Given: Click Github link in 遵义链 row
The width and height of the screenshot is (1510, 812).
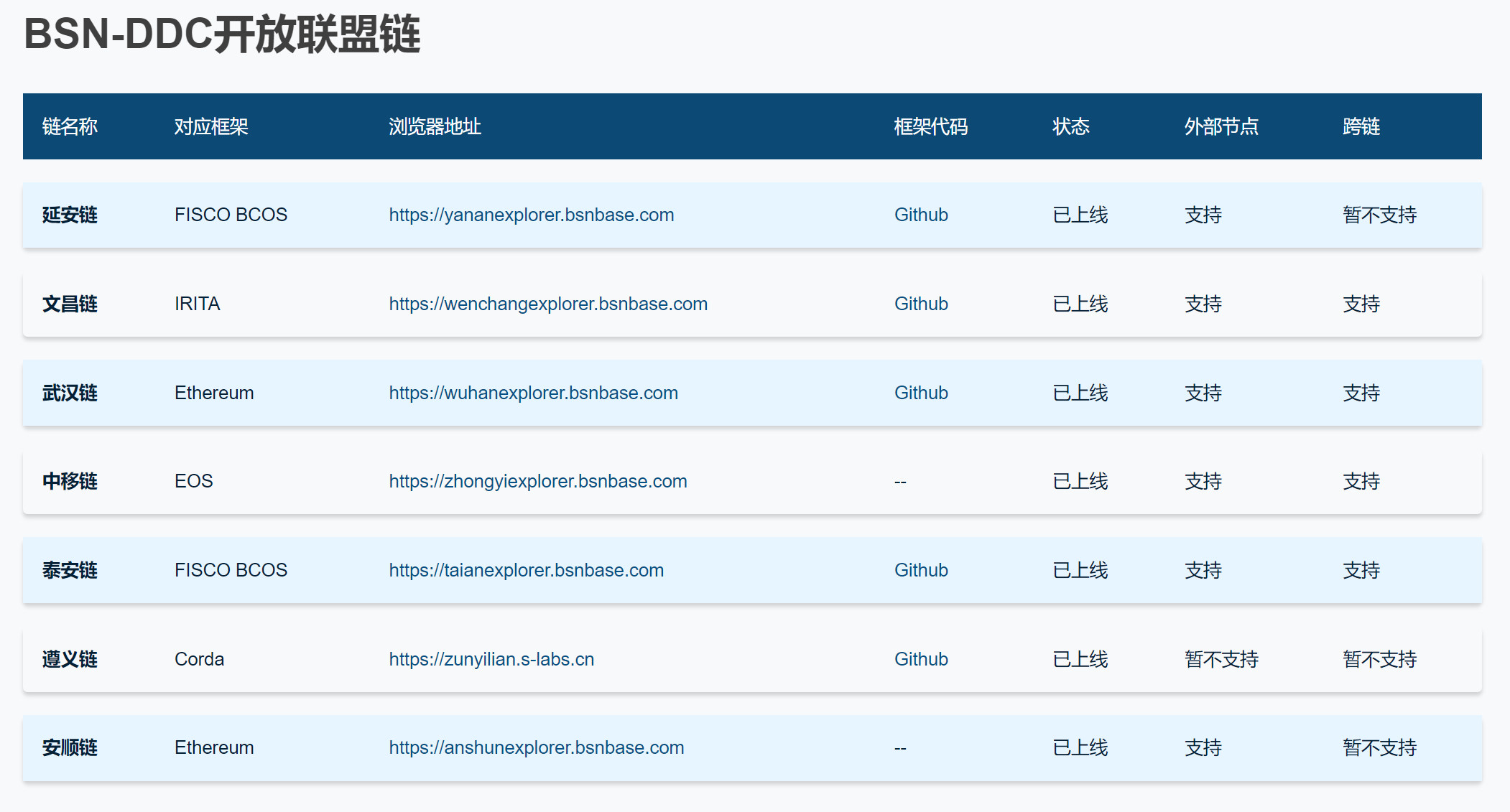Looking at the screenshot, I should point(920,659).
